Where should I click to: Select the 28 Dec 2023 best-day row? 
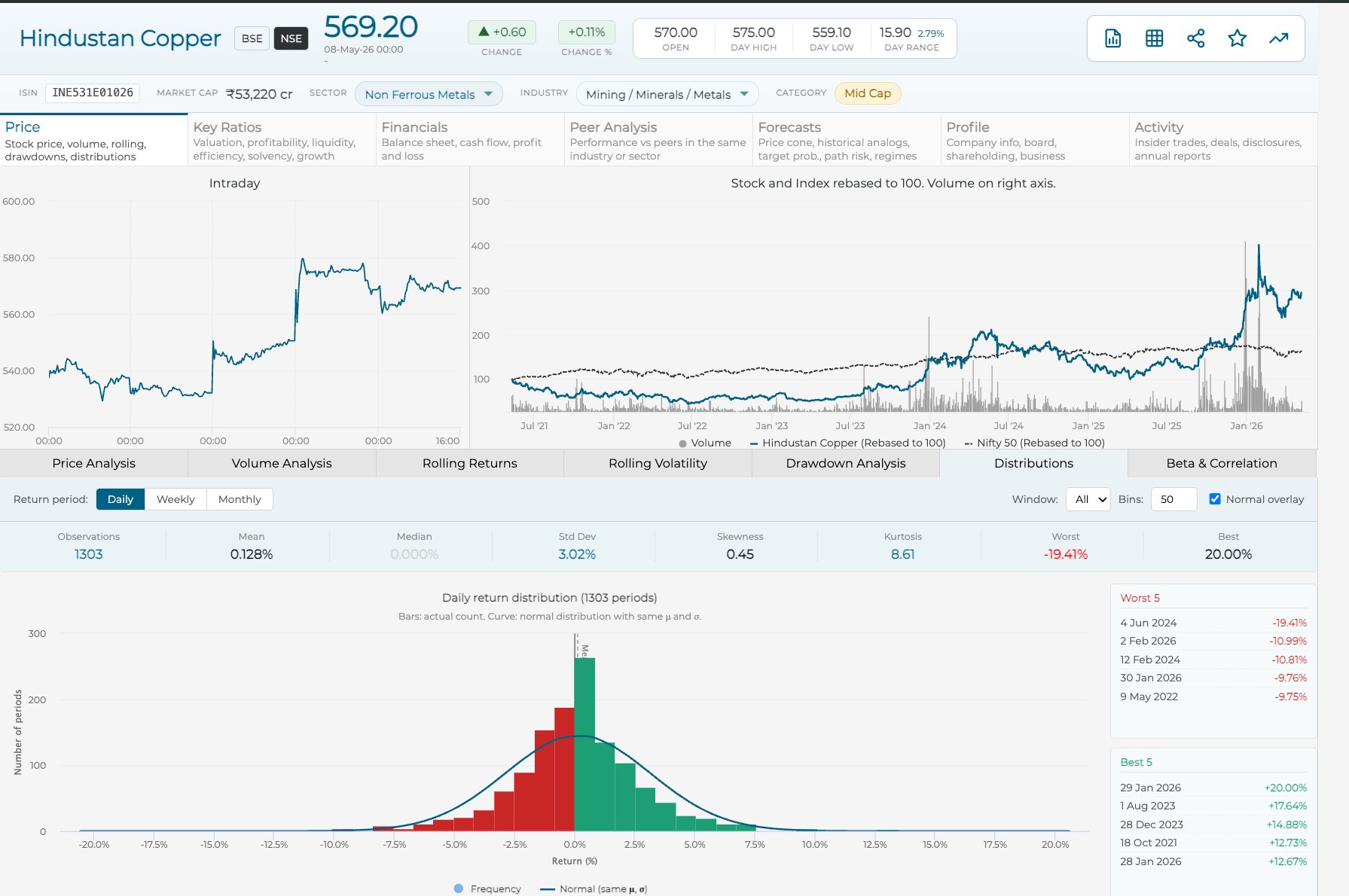pyautogui.click(x=1213, y=824)
